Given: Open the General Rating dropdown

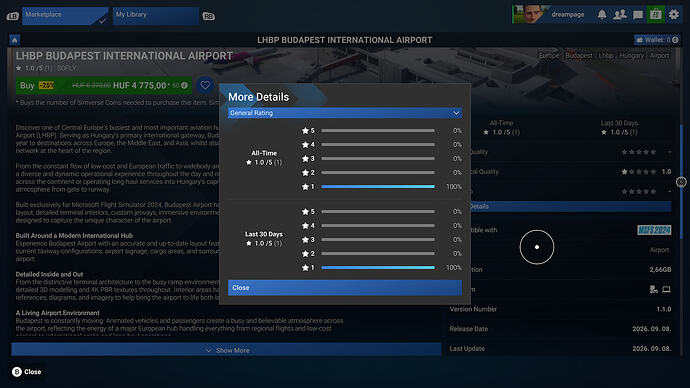Looking at the screenshot, I should coord(345,113).
